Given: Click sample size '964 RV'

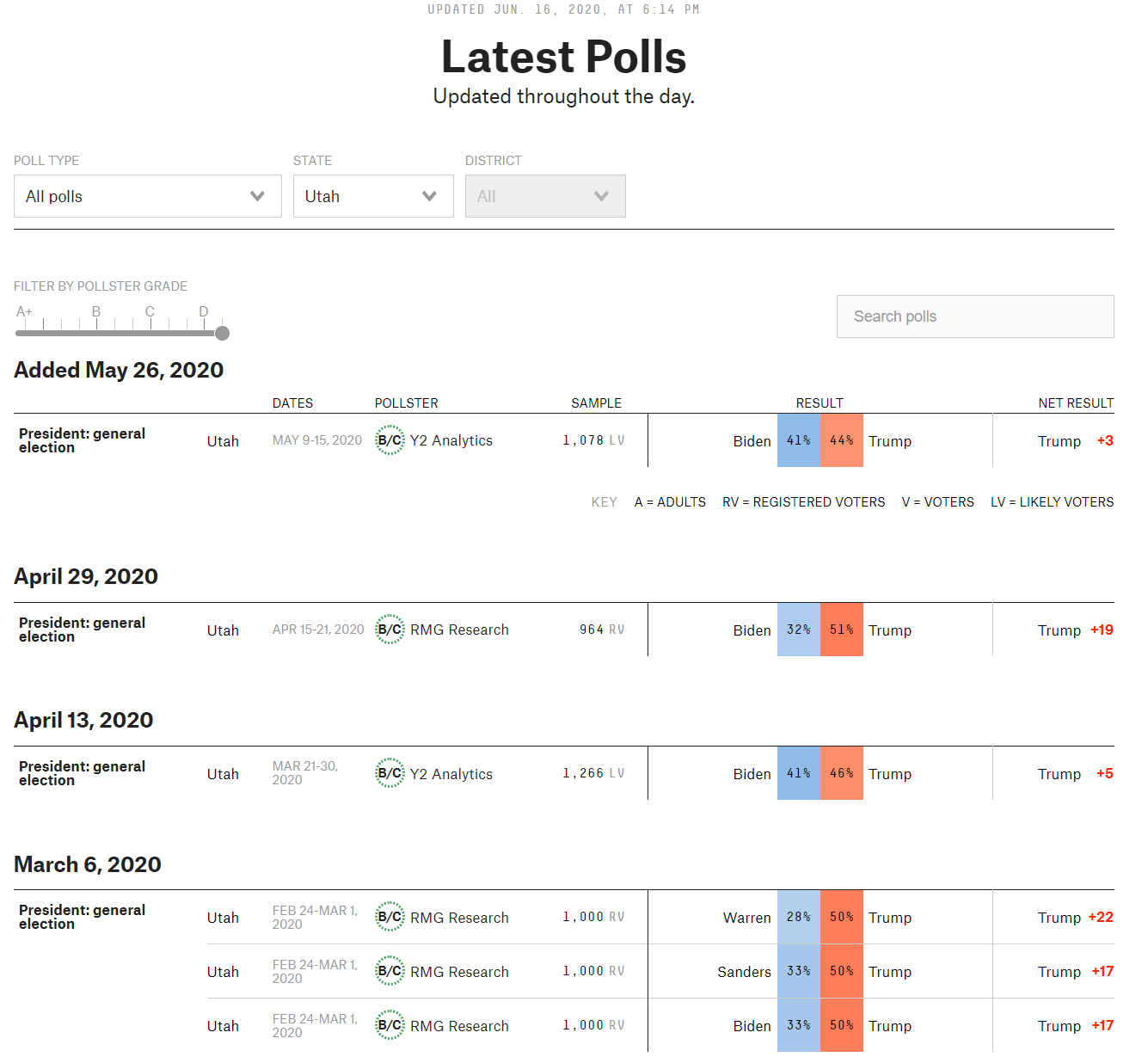Looking at the screenshot, I should coord(602,630).
